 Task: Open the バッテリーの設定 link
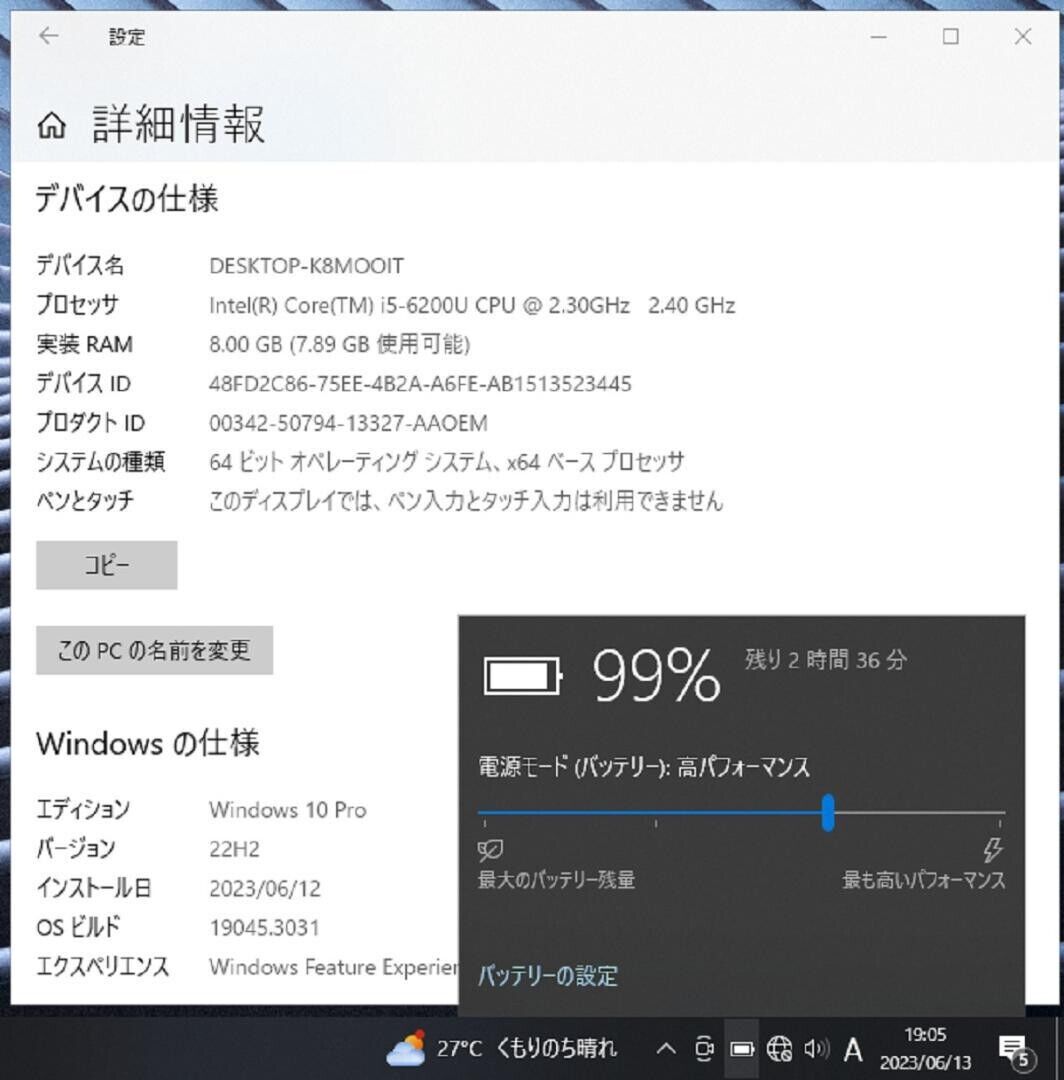(x=547, y=975)
